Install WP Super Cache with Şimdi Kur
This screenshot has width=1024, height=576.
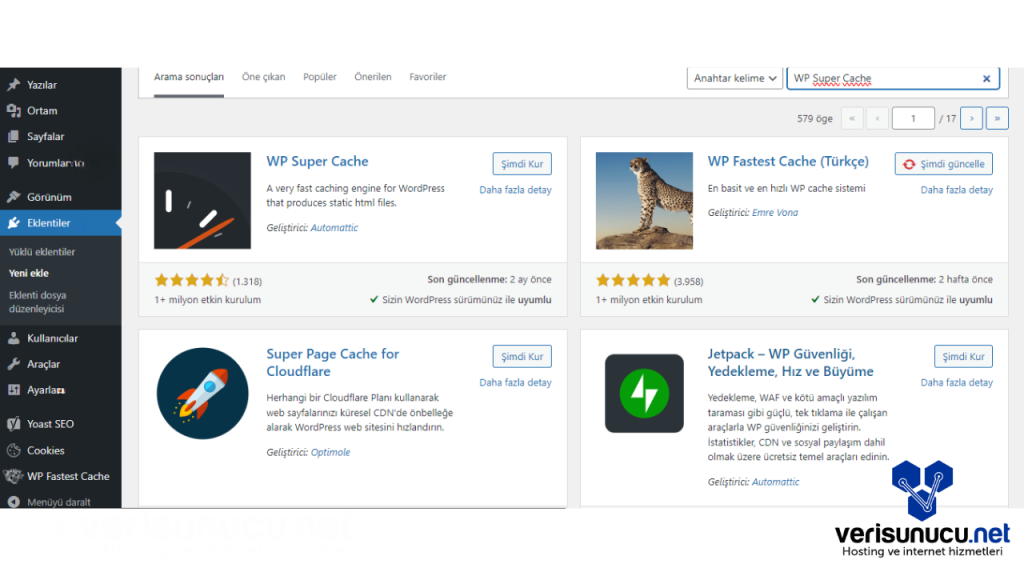(x=522, y=164)
